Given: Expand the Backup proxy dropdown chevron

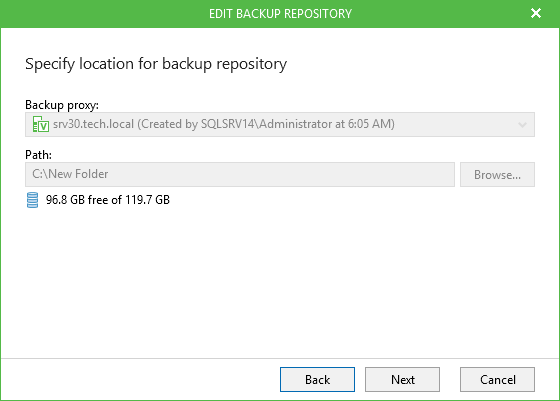Looking at the screenshot, I should tap(522, 125).
